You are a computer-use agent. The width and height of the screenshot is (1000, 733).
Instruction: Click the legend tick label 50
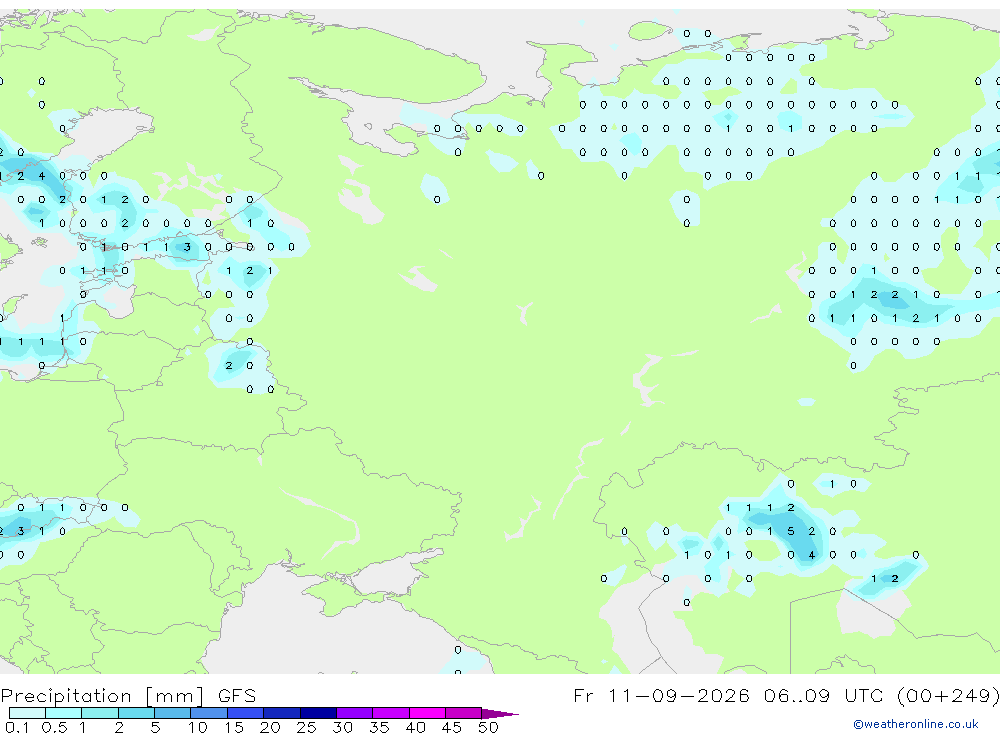coord(488,727)
